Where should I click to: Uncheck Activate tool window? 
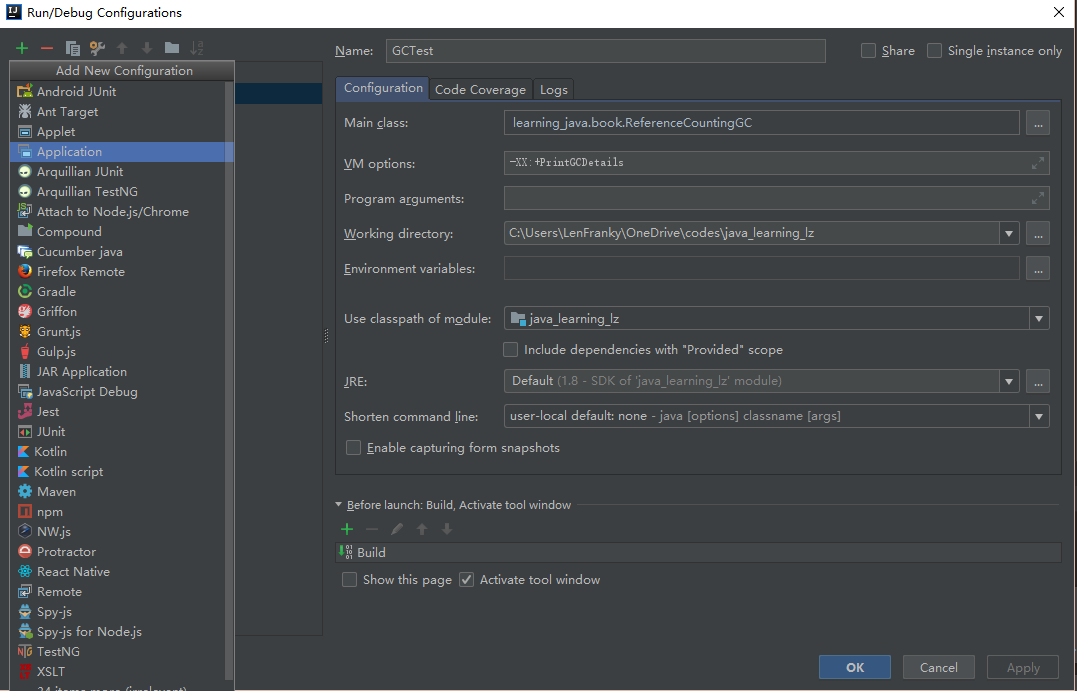466,580
